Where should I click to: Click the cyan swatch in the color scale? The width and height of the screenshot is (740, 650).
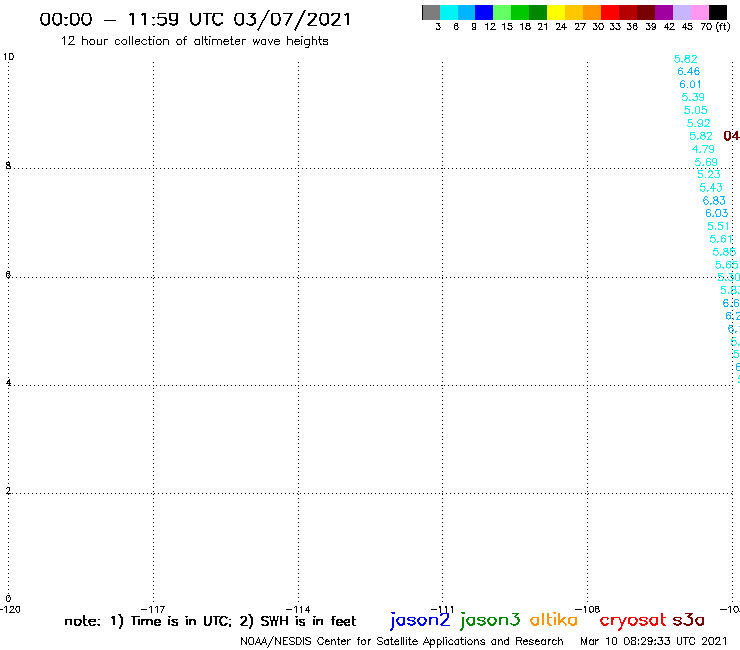click(449, 12)
